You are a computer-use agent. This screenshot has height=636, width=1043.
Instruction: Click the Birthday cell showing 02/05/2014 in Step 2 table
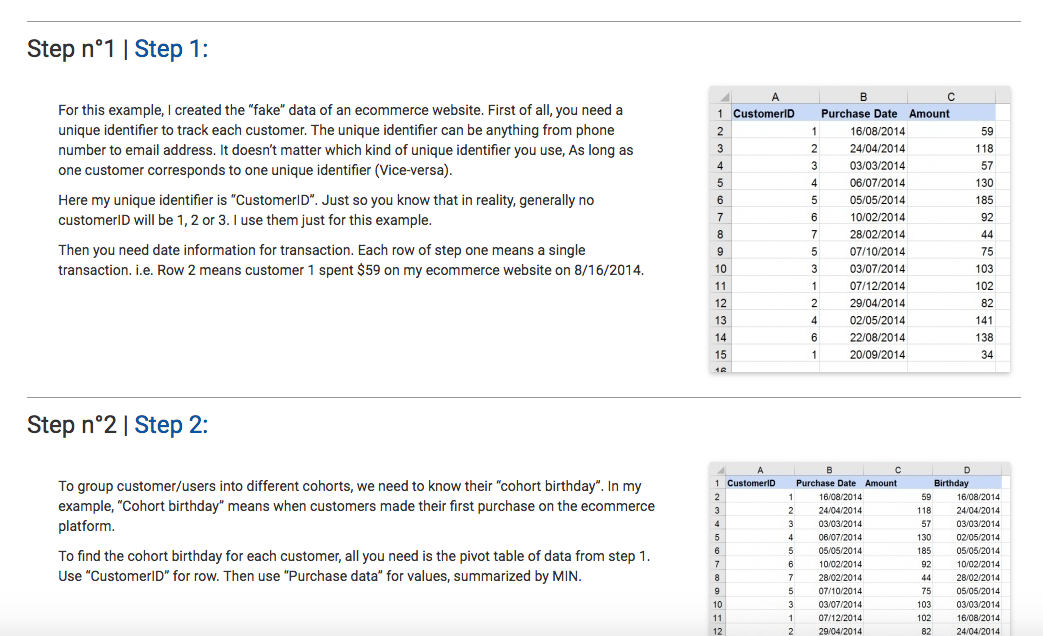[x=967, y=538]
